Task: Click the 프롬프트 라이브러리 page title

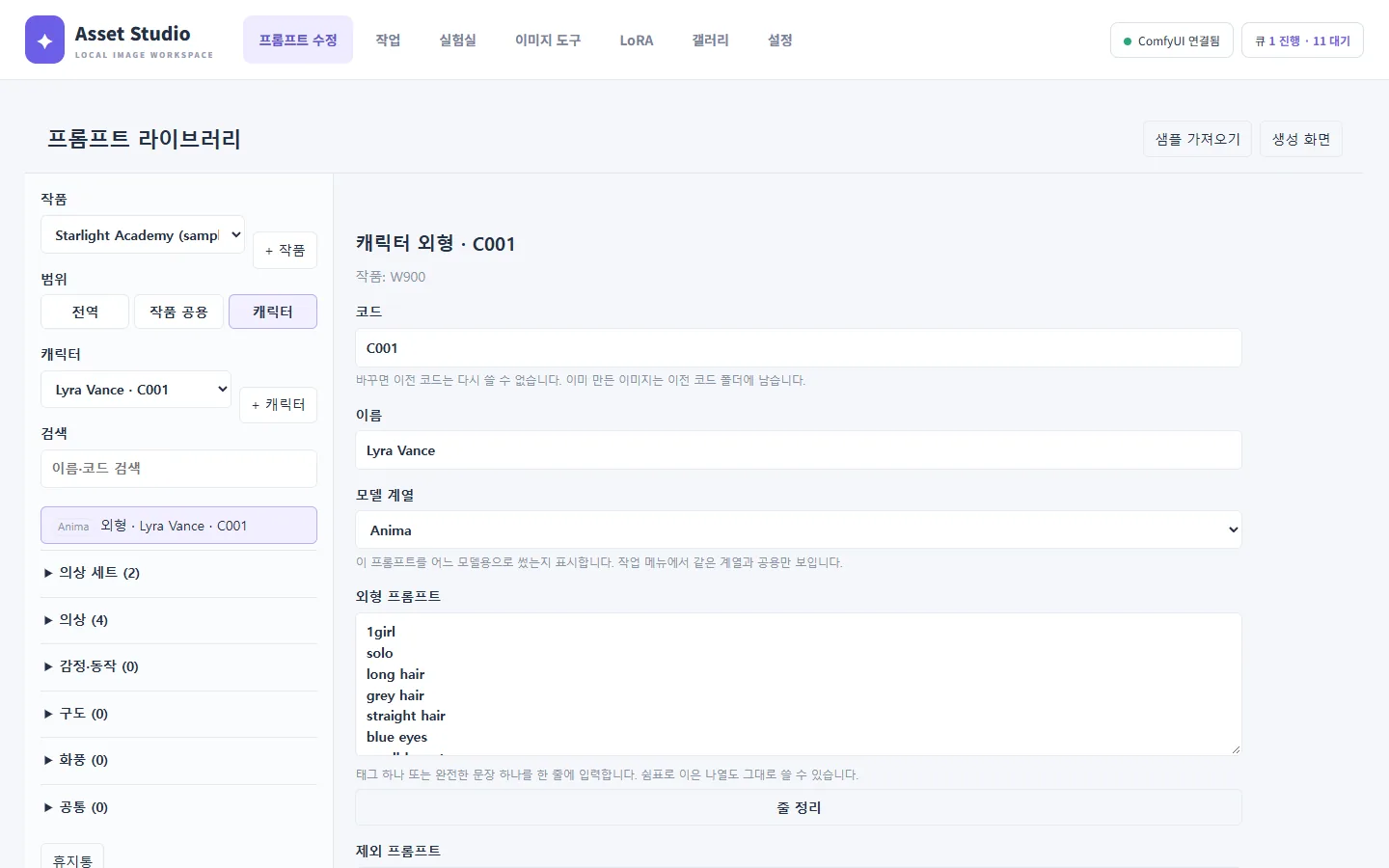Action: tap(144, 139)
